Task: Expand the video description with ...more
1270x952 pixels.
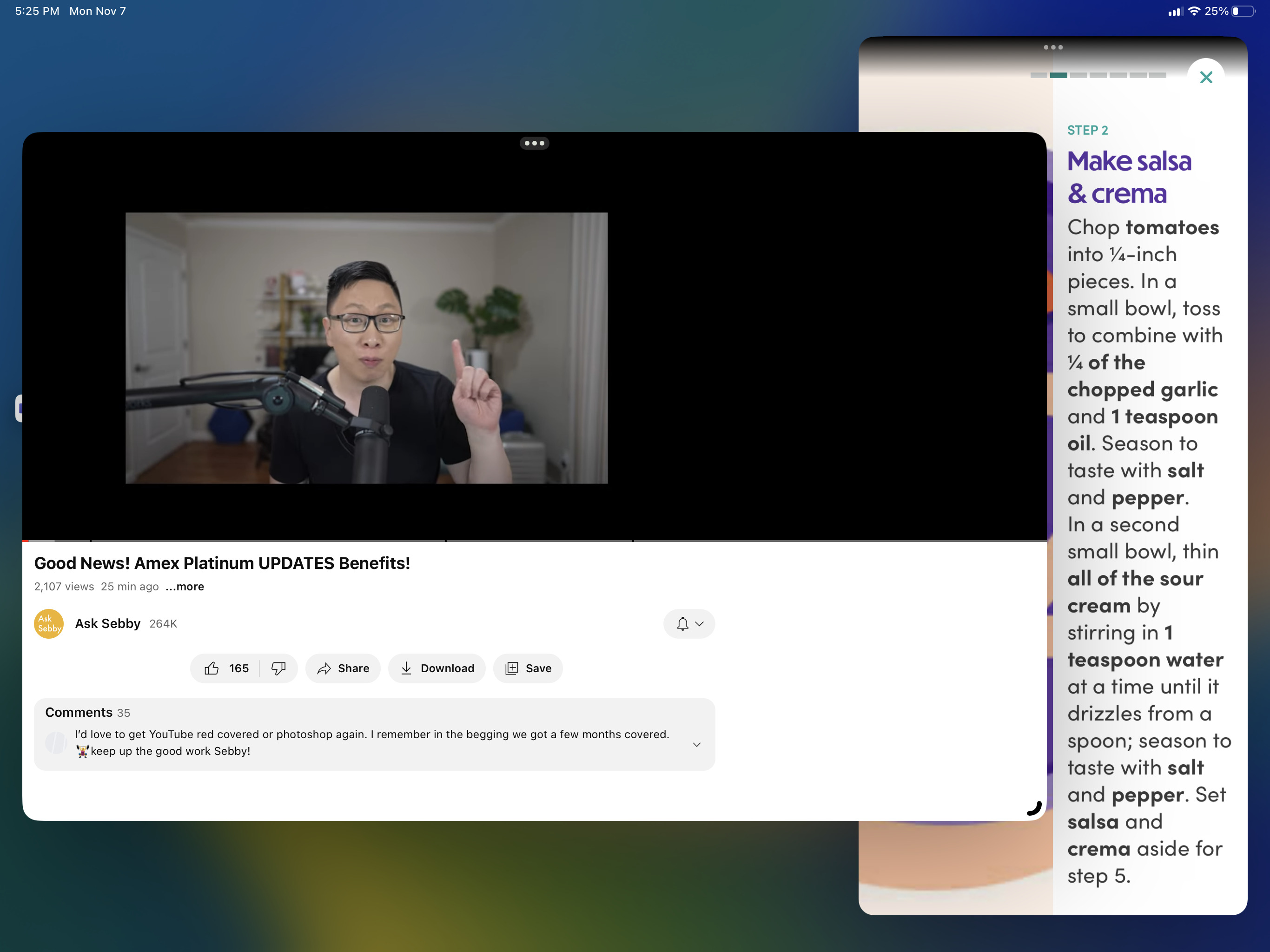Action: pyautogui.click(x=185, y=586)
